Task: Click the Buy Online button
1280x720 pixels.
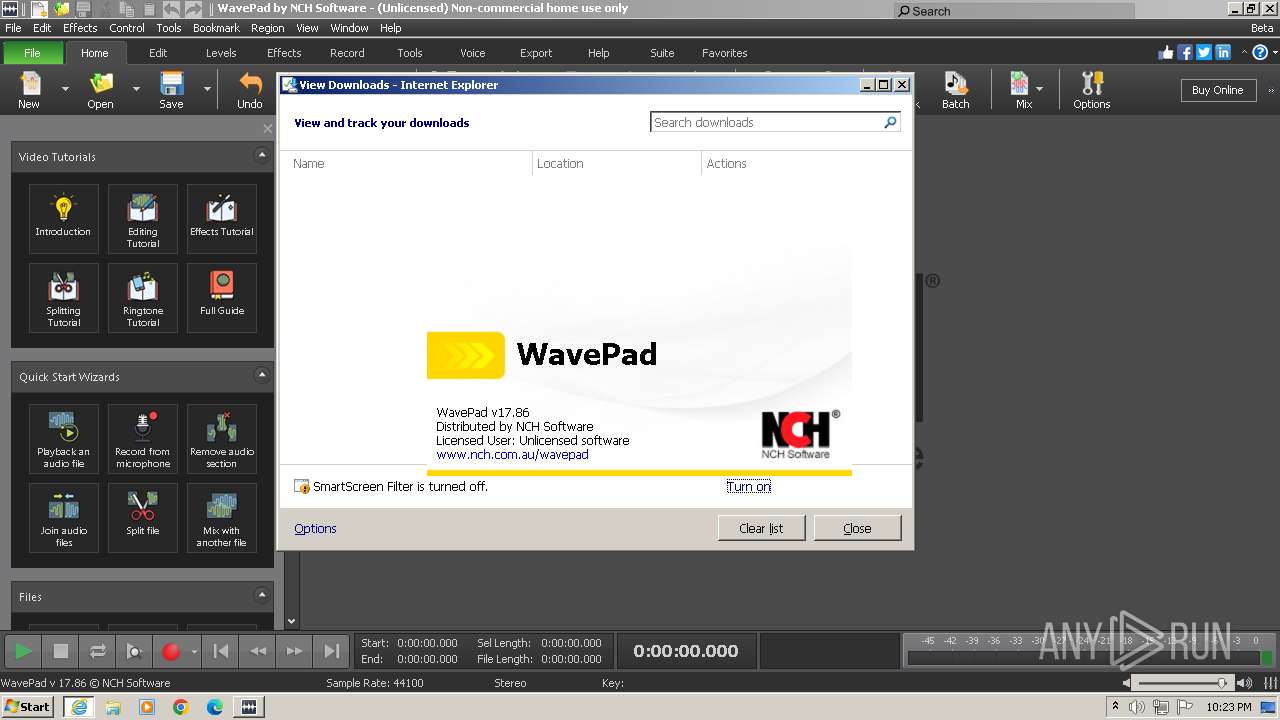Action: 1217,90
